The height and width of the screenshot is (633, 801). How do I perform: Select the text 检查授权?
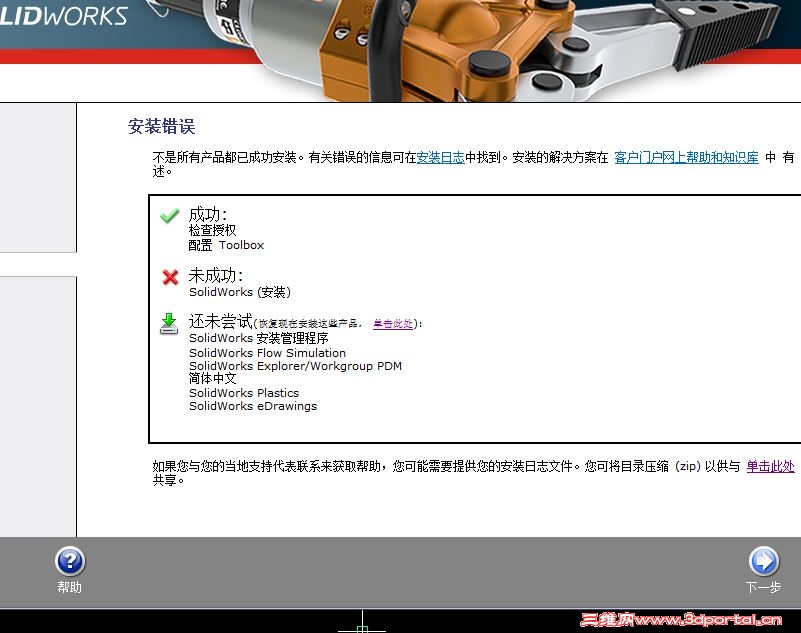pyautogui.click(x=213, y=230)
